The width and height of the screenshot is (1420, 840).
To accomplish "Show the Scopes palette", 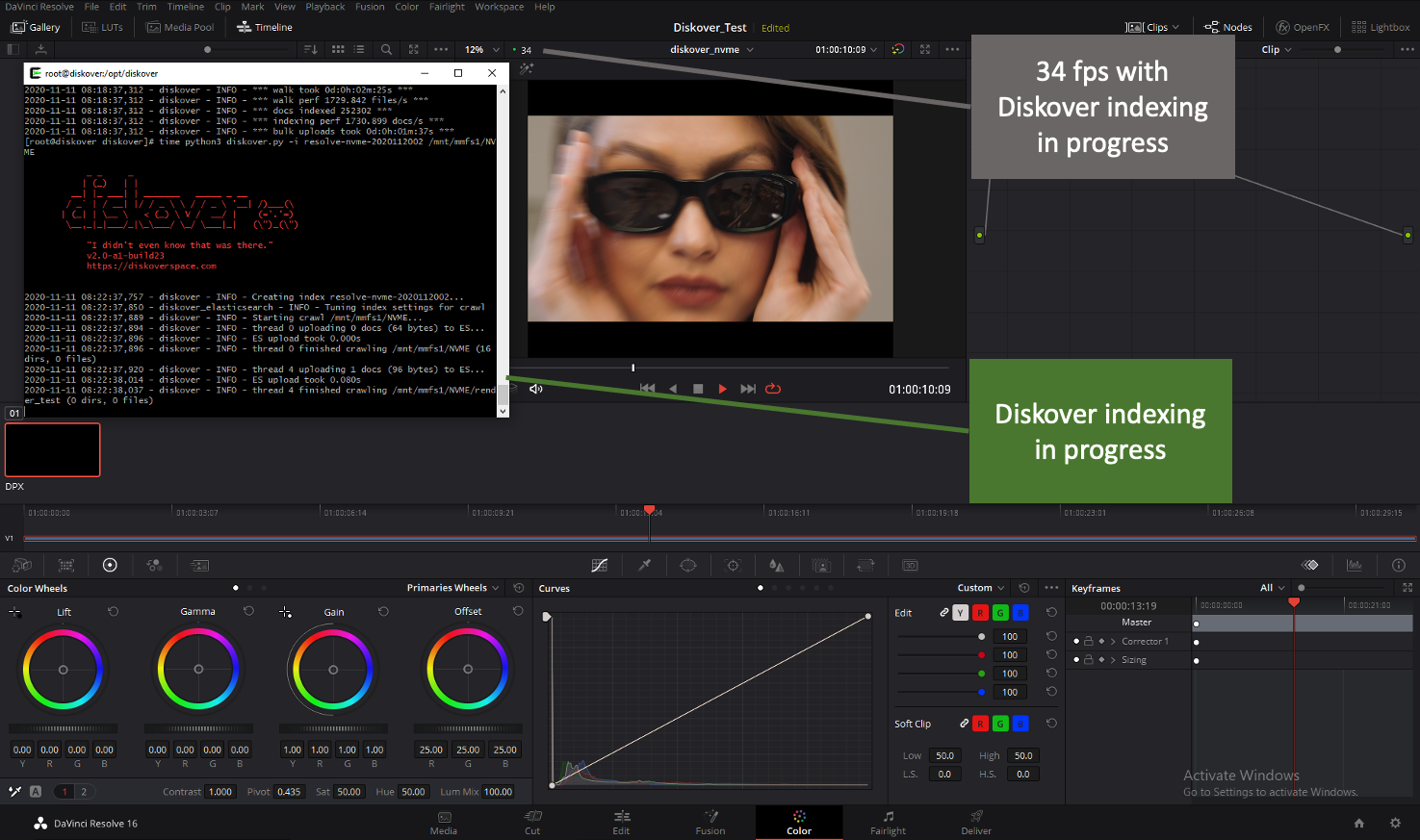I will click(x=1355, y=566).
